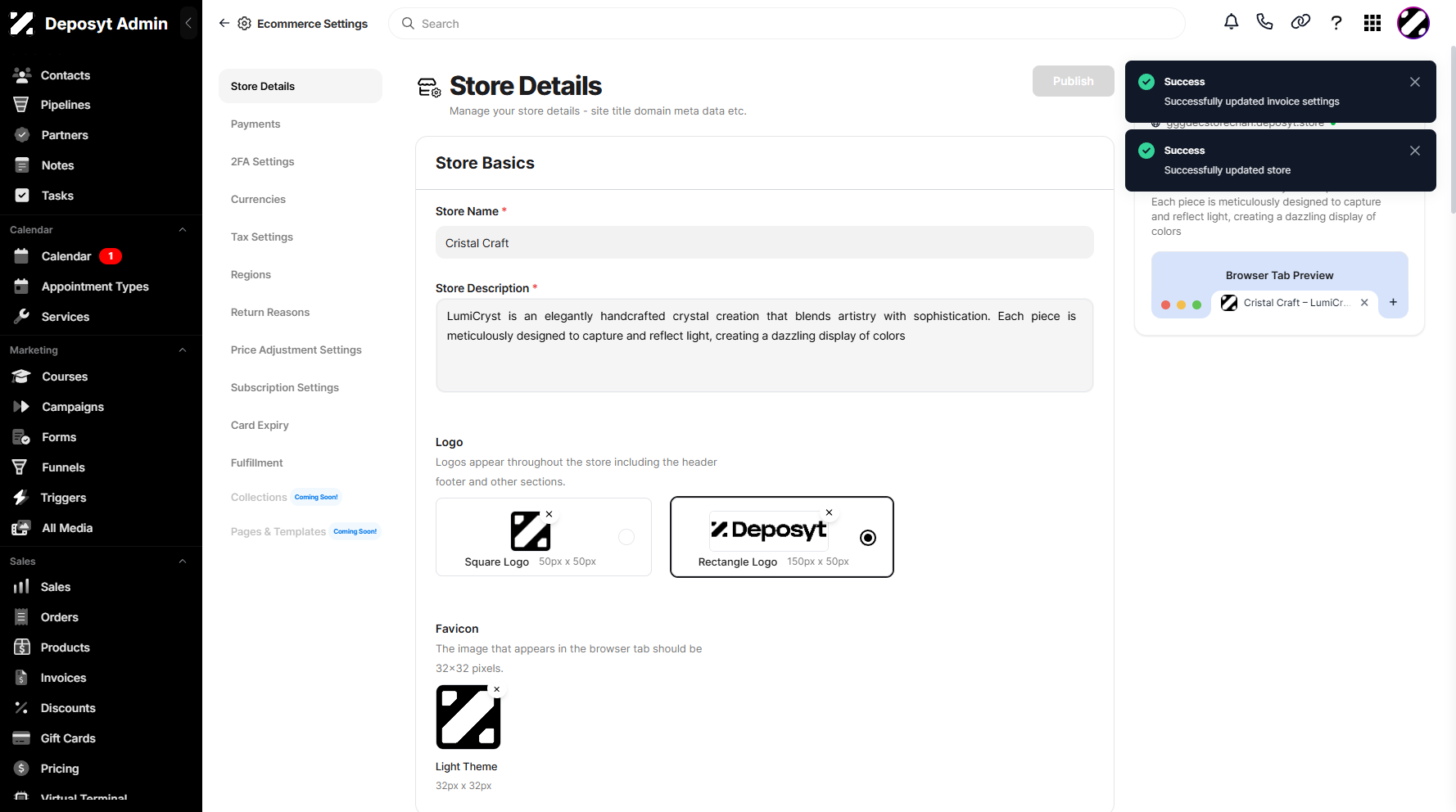
Task: Open Pricing in sidebar
Action: point(60,769)
